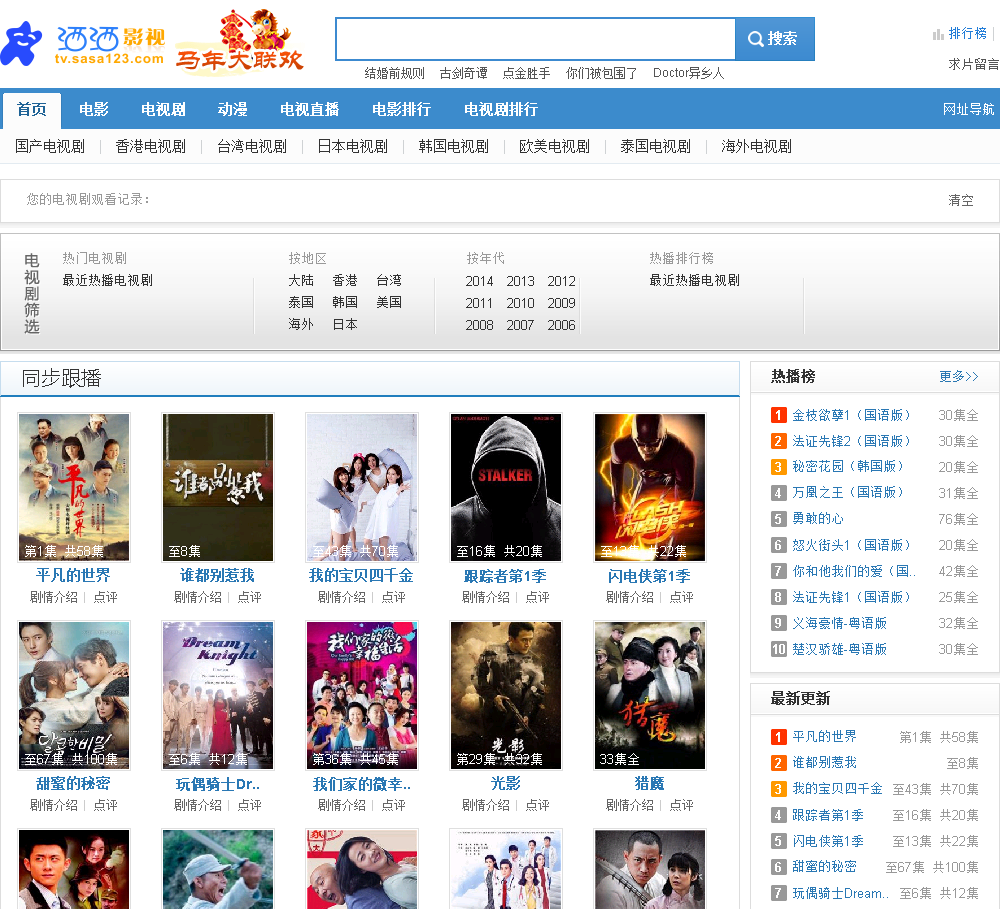Filter by year 2006
1000x909 pixels.
pos(561,325)
